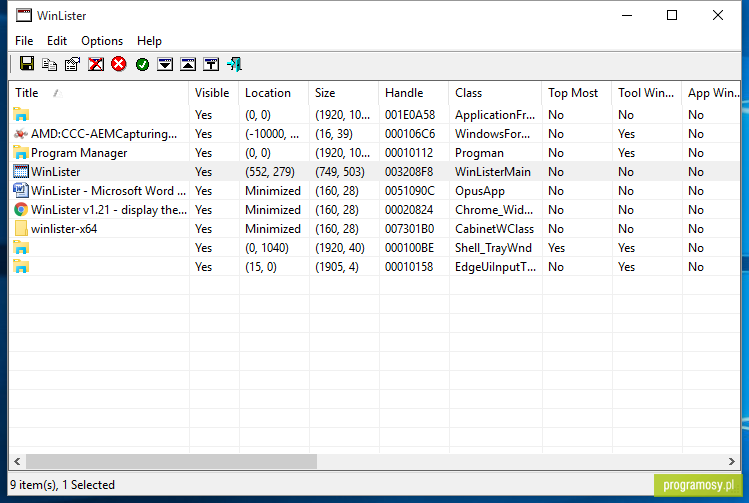Click the OpusApp class cell

(480, 192)
